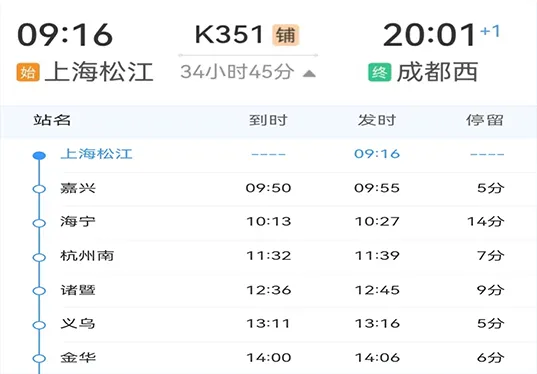Open the 上海松江 station row name
The width and height of the screenshot is (537, 374).
tap(96, 154)
